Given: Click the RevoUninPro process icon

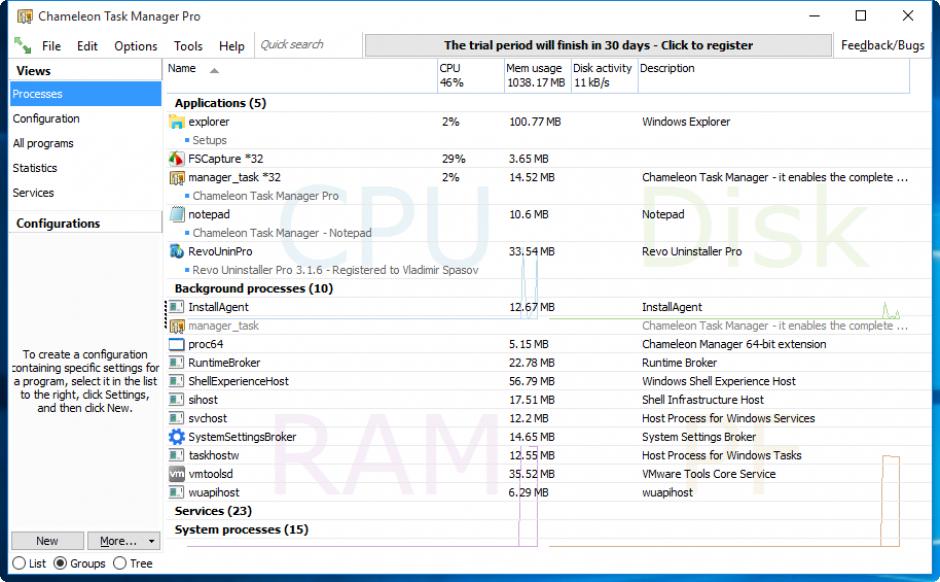Looking at the screenshot, I should 176,252.
